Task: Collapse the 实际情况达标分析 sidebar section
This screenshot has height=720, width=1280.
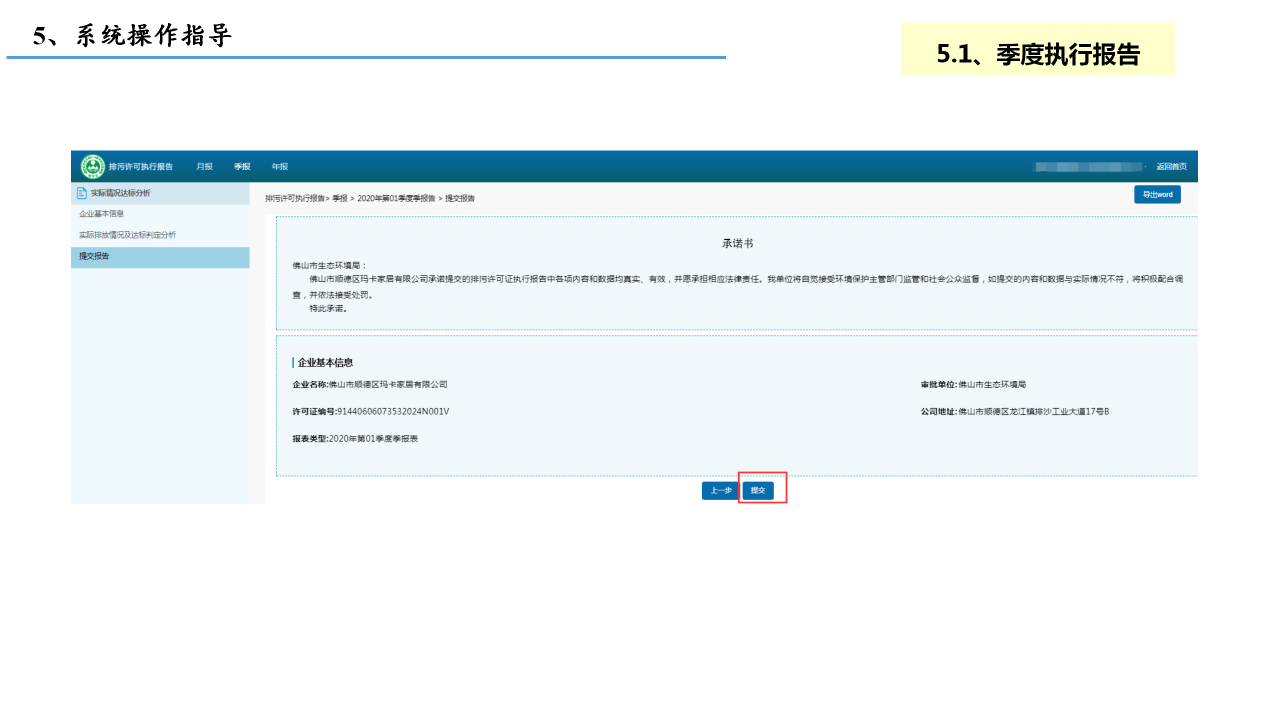Action: pyautogui.click(x=120, y=193)
